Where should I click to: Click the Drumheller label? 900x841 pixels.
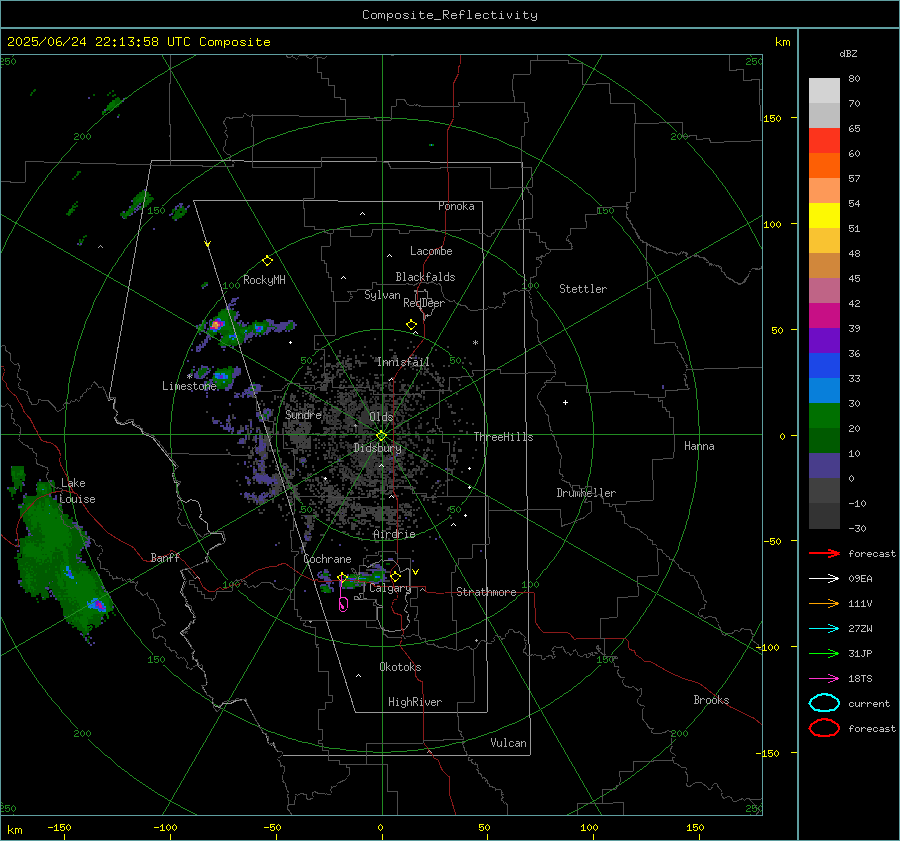coord(586,493)
